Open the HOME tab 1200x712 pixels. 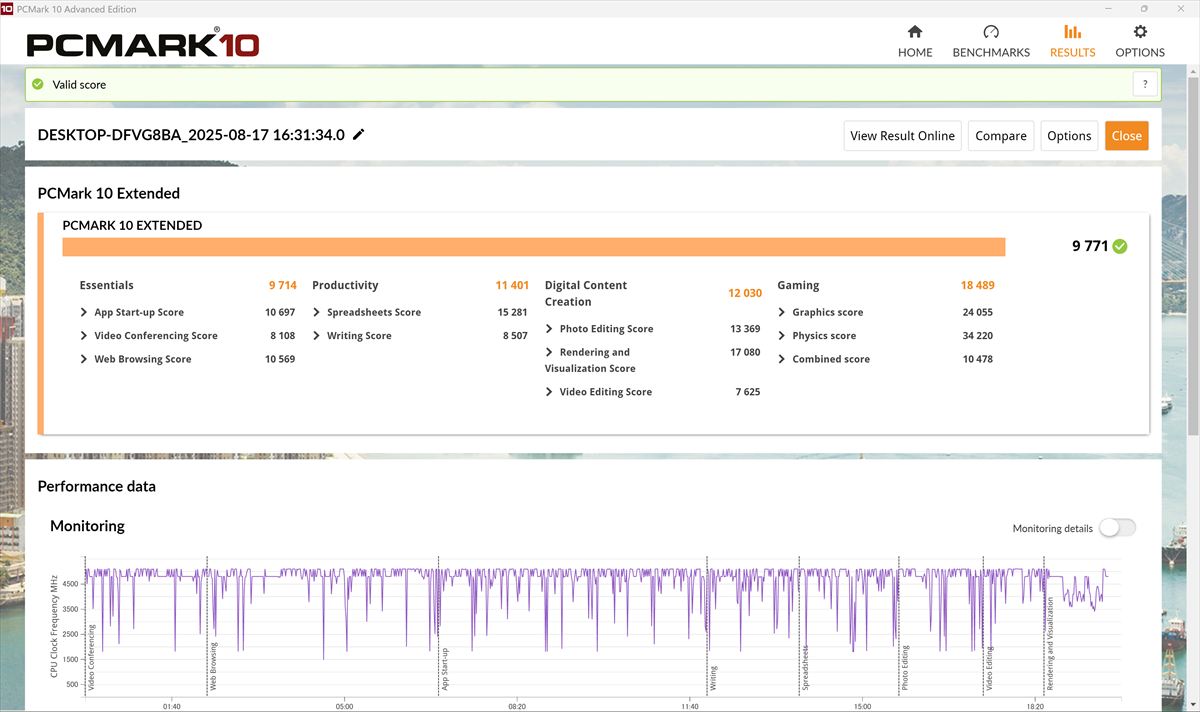coord(915,41)
